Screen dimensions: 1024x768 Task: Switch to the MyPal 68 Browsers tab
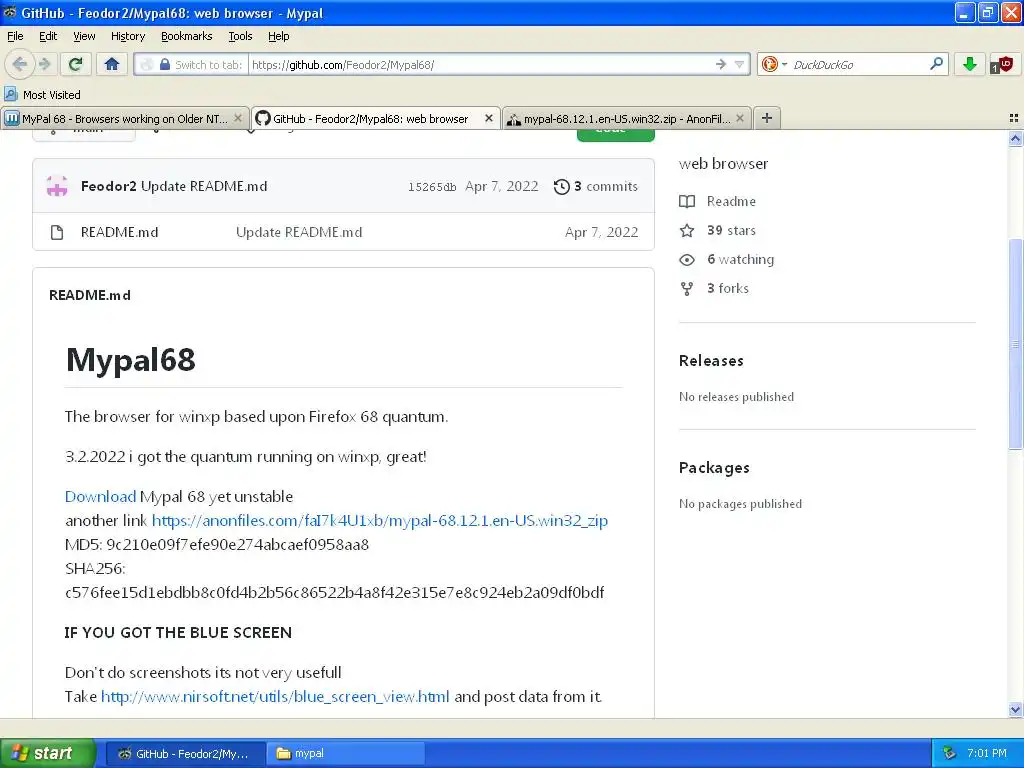(x=124, y=118)
